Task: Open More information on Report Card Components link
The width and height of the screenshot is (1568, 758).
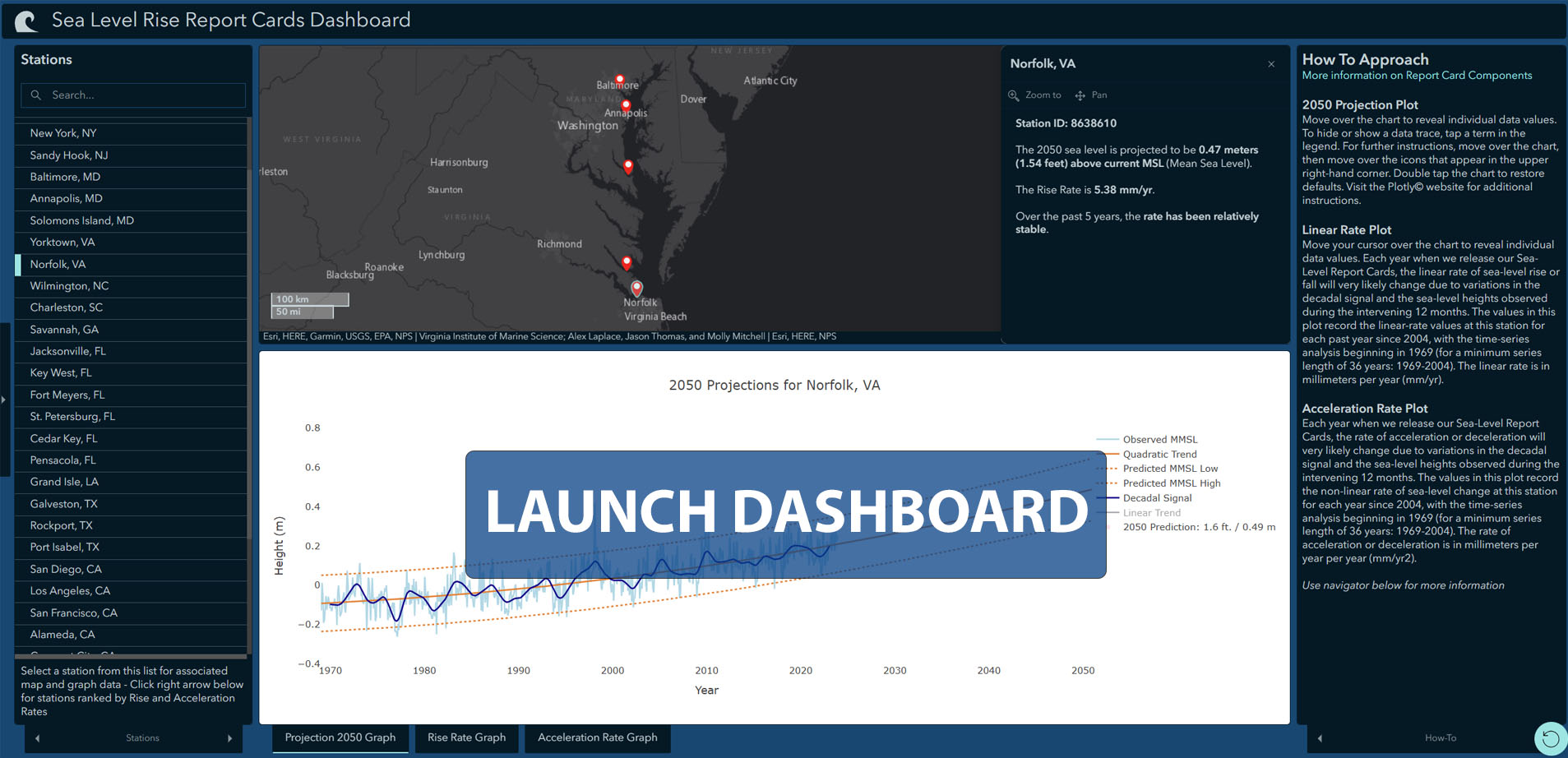Action: pos(1417,75)
